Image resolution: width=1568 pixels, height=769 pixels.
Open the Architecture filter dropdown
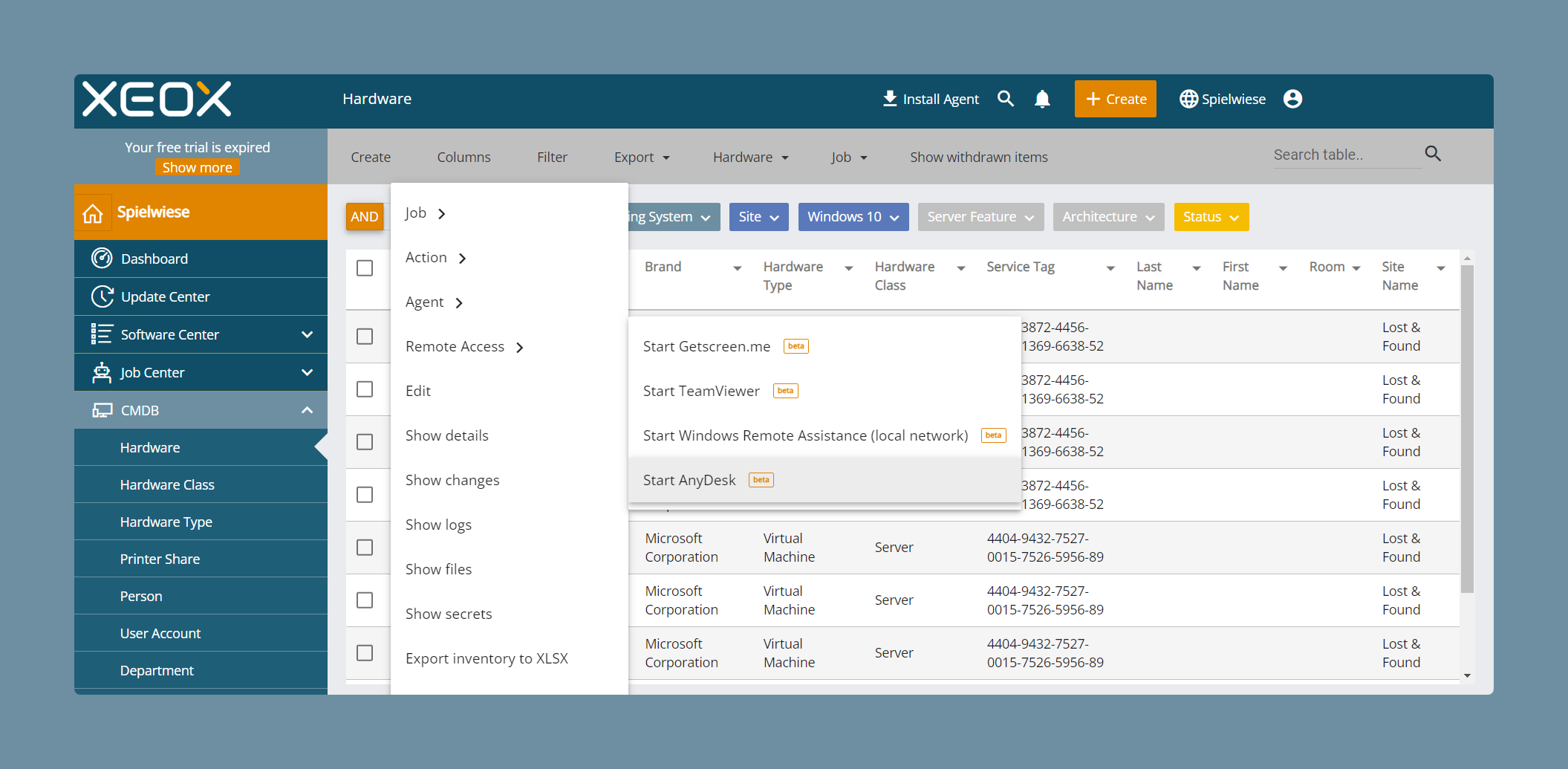[x=1108, y=217]
